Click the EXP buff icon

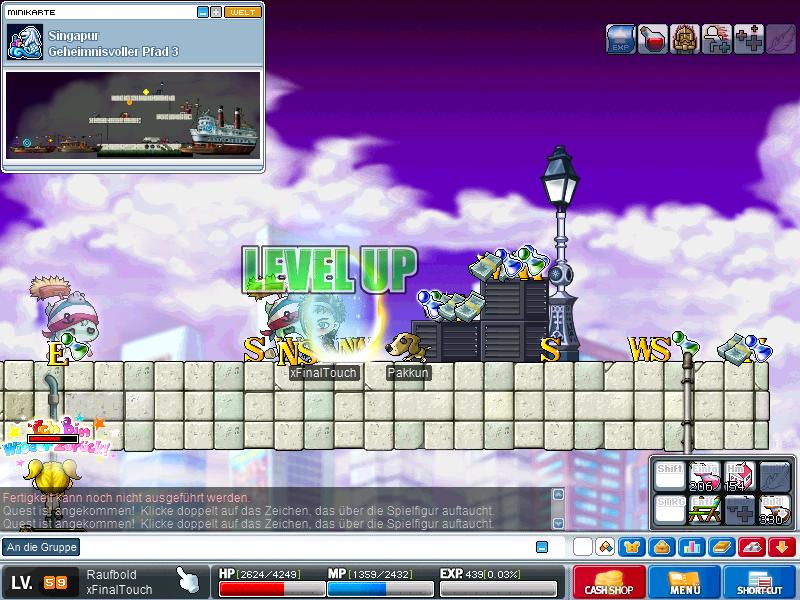tap(621, 39)
